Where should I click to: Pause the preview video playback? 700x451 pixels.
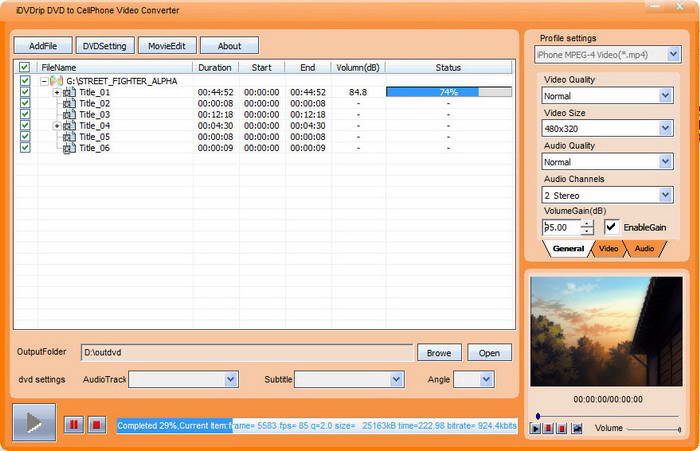click(548, 429)
